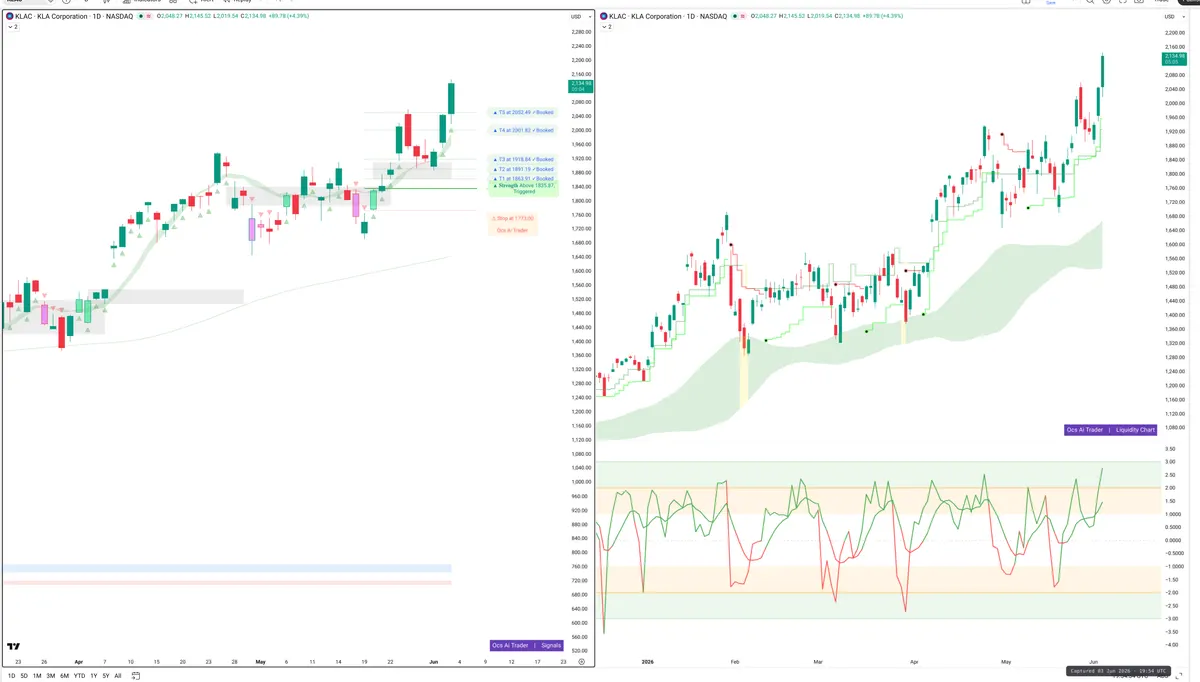Click the T5 at 2052.49 Booked label
1200x682 pixels.
pos(522,112)
